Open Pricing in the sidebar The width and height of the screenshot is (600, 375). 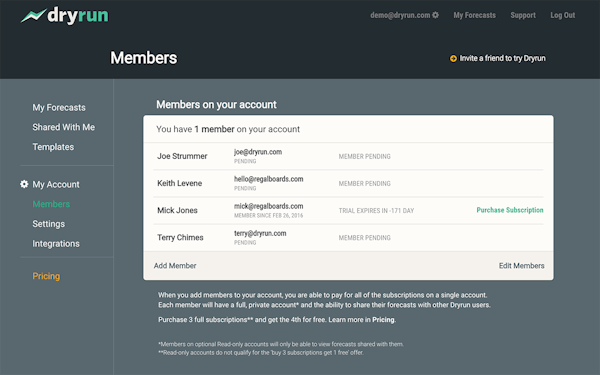[46, 276]
